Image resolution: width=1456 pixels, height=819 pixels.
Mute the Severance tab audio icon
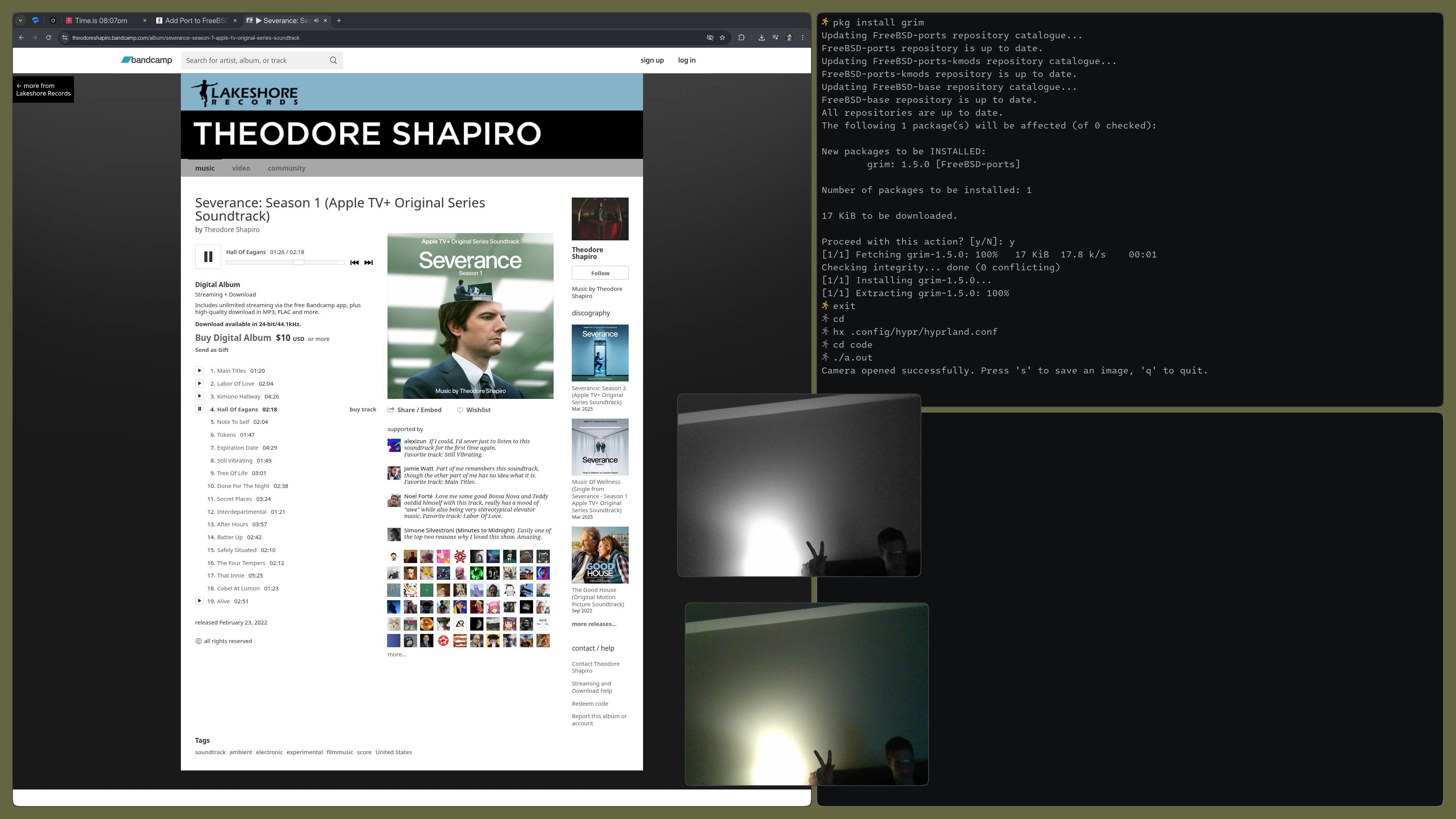point(317,20)
